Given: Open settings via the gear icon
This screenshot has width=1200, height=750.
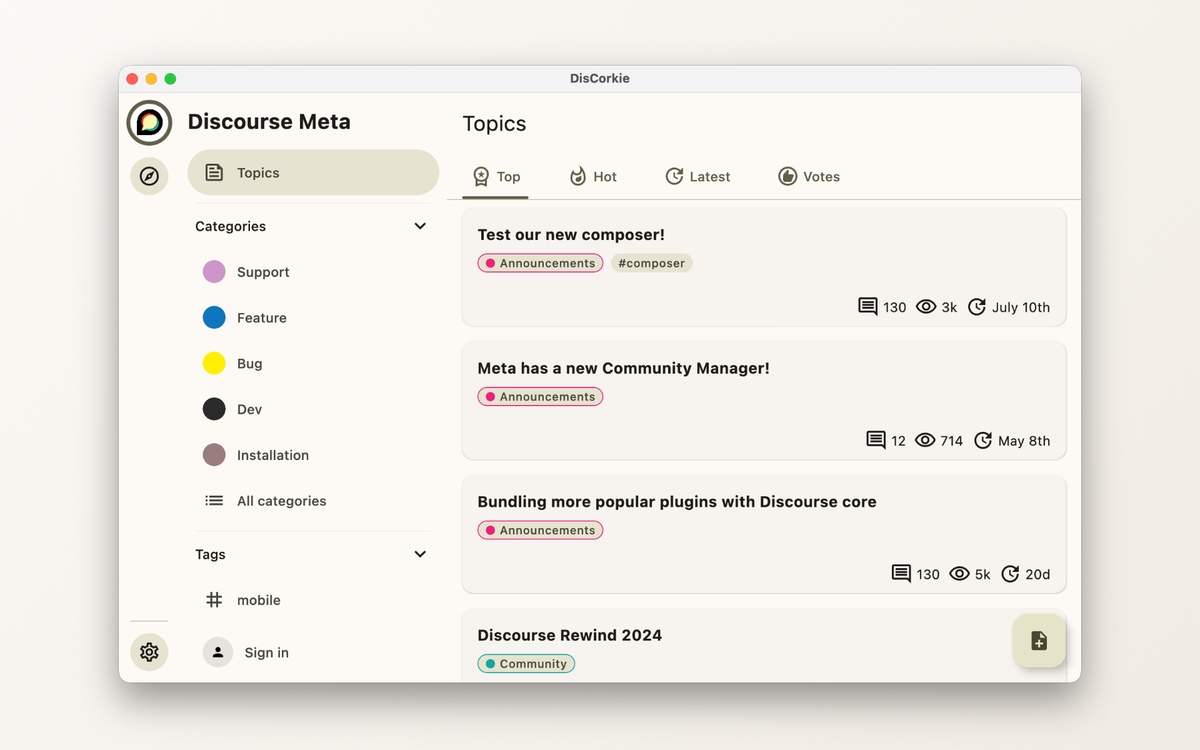Looking at the screenshot, I should point(149,652).
